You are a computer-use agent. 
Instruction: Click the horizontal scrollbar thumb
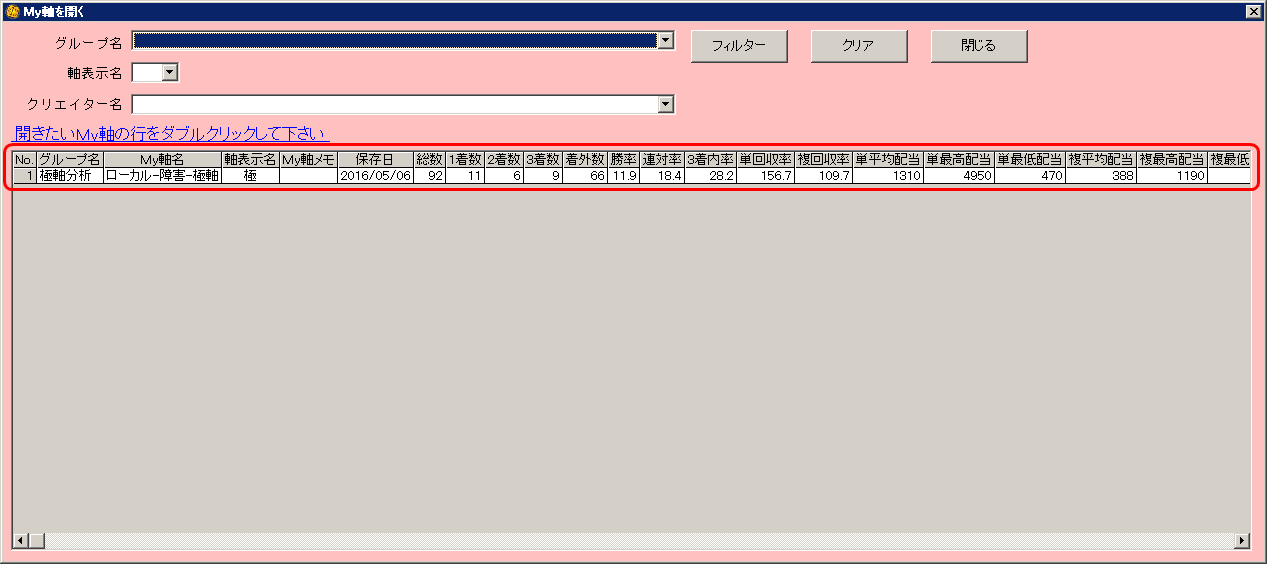coord(36,540)
